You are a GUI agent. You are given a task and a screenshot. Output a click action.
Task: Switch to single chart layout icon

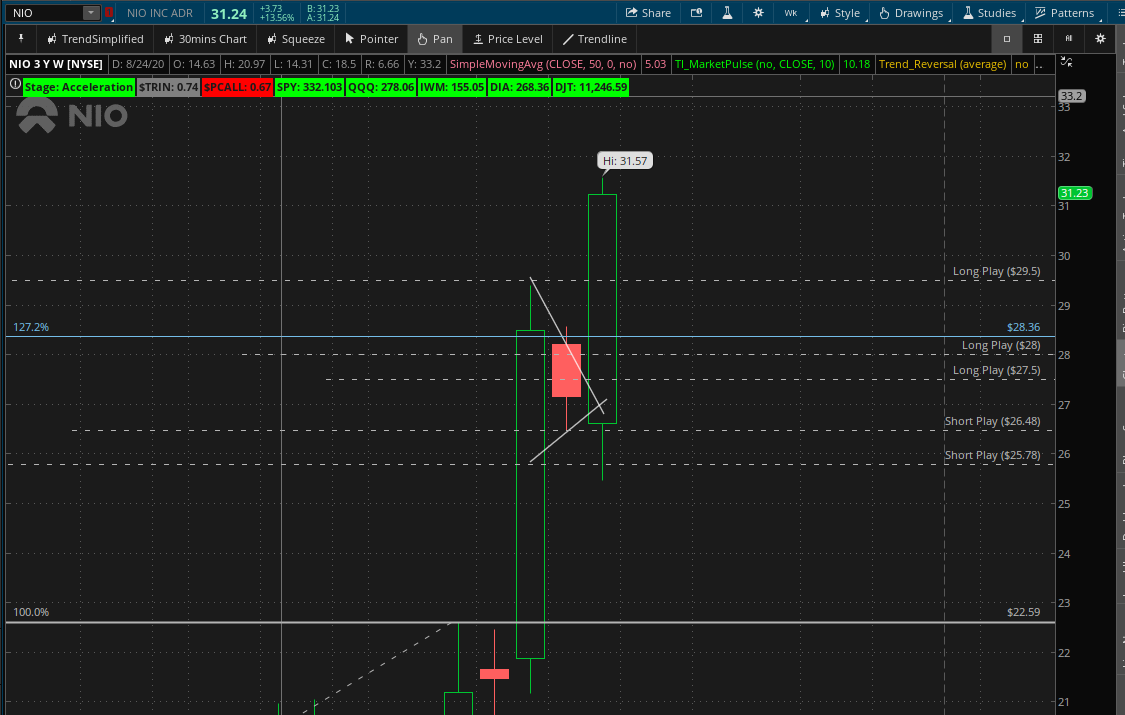pos(1007,39)
